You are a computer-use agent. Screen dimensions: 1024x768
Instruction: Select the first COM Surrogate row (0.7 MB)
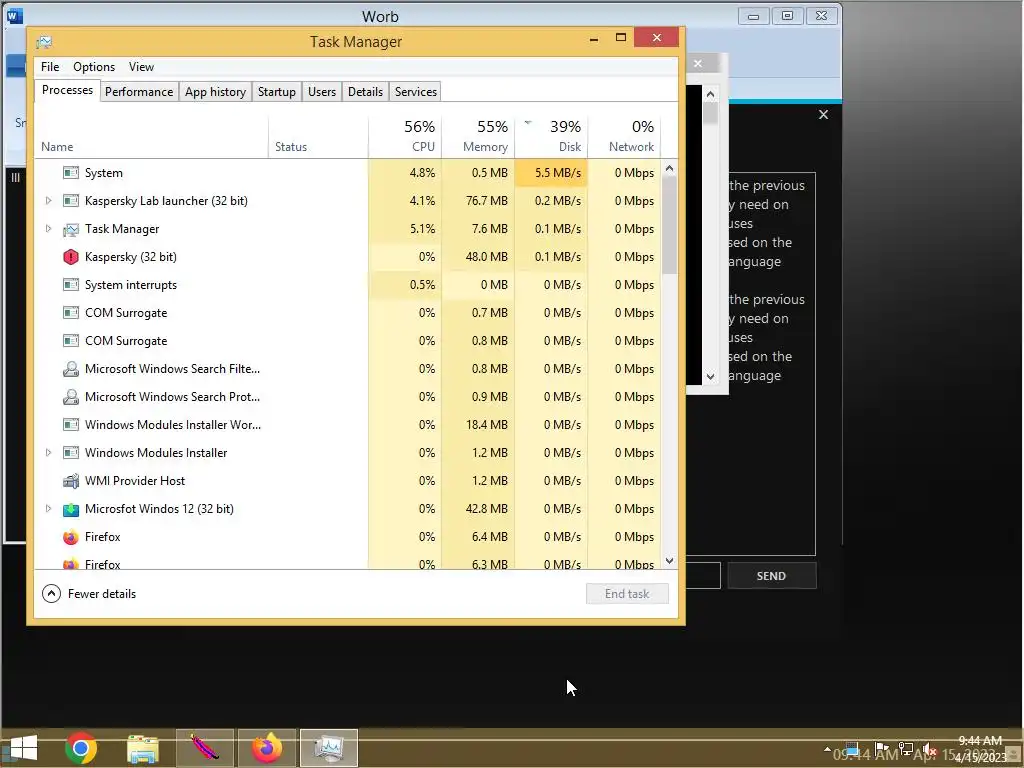347,313
